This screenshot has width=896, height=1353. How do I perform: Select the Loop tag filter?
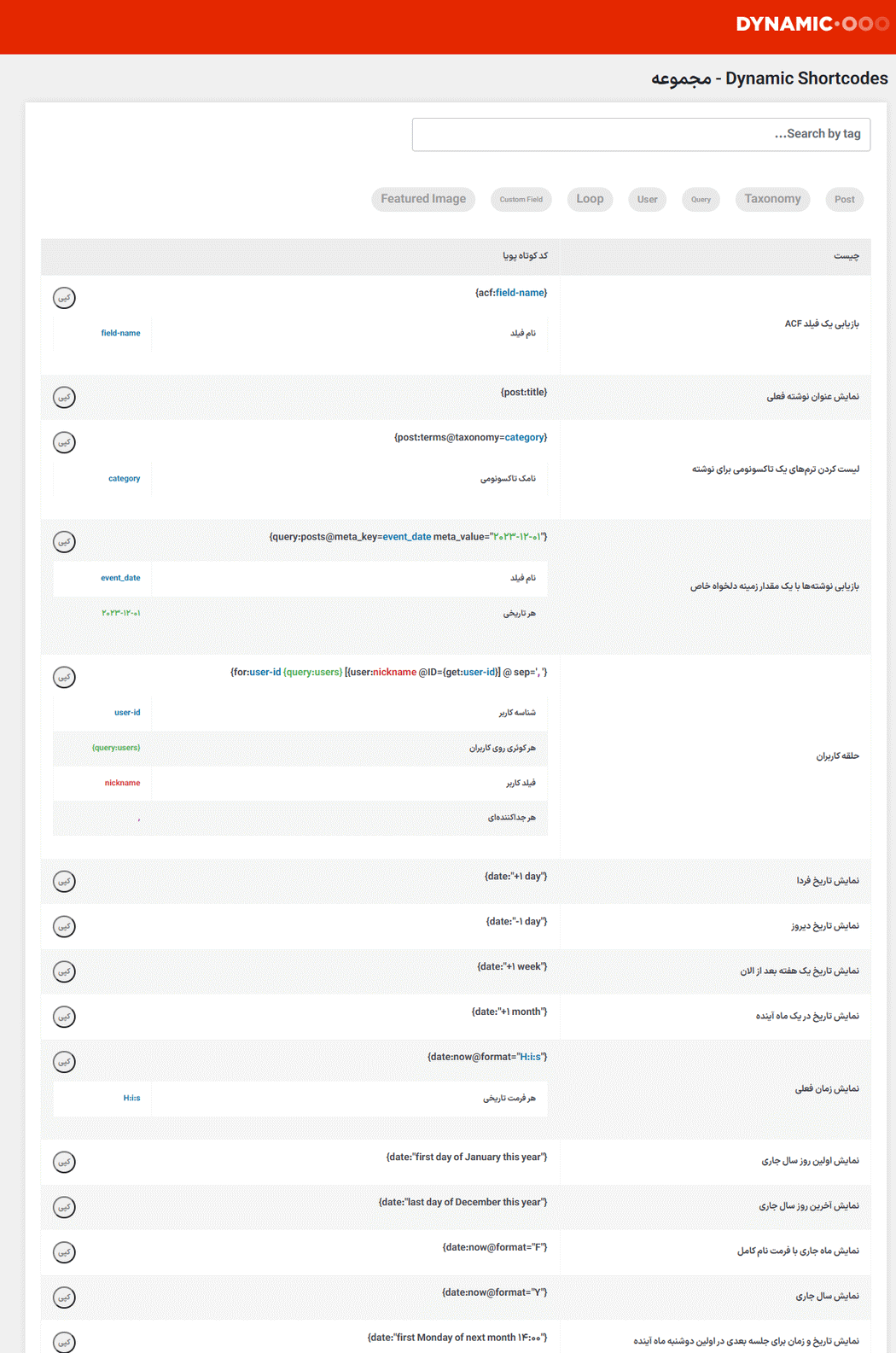[590, 199]
